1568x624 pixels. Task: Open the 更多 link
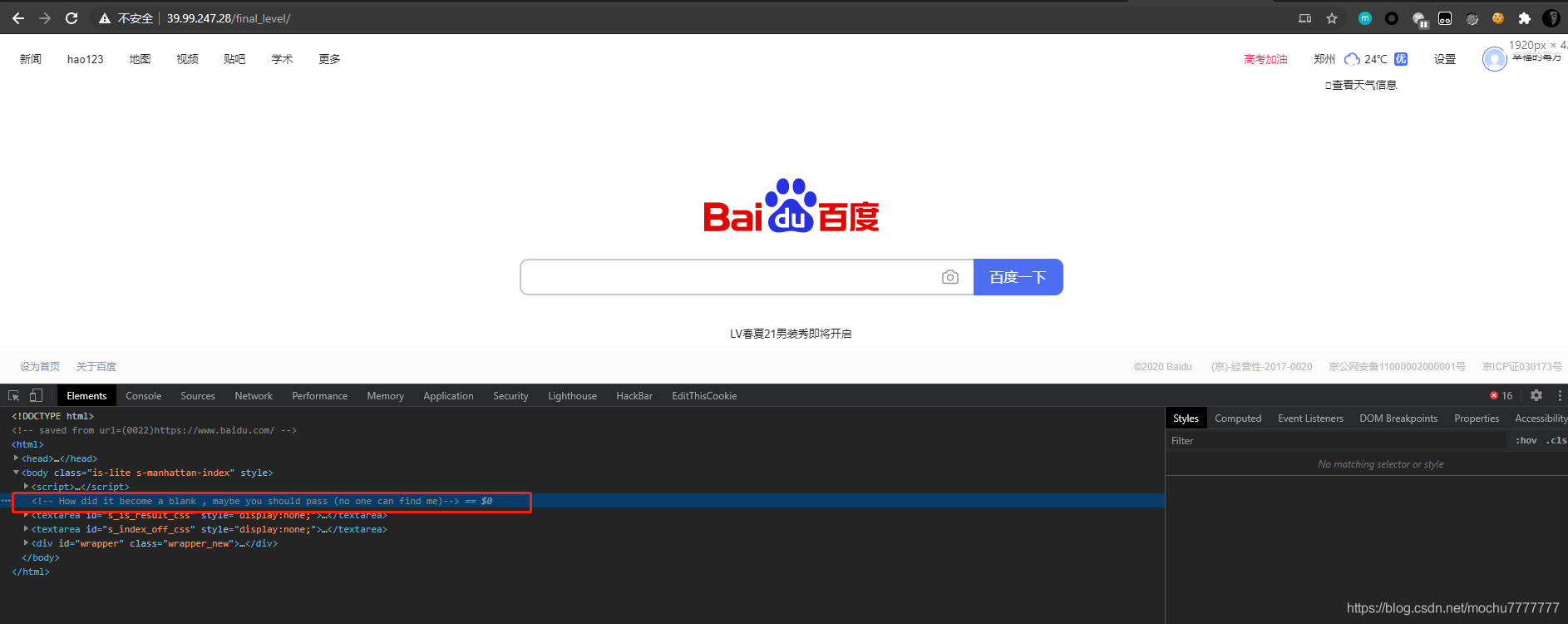329,59
